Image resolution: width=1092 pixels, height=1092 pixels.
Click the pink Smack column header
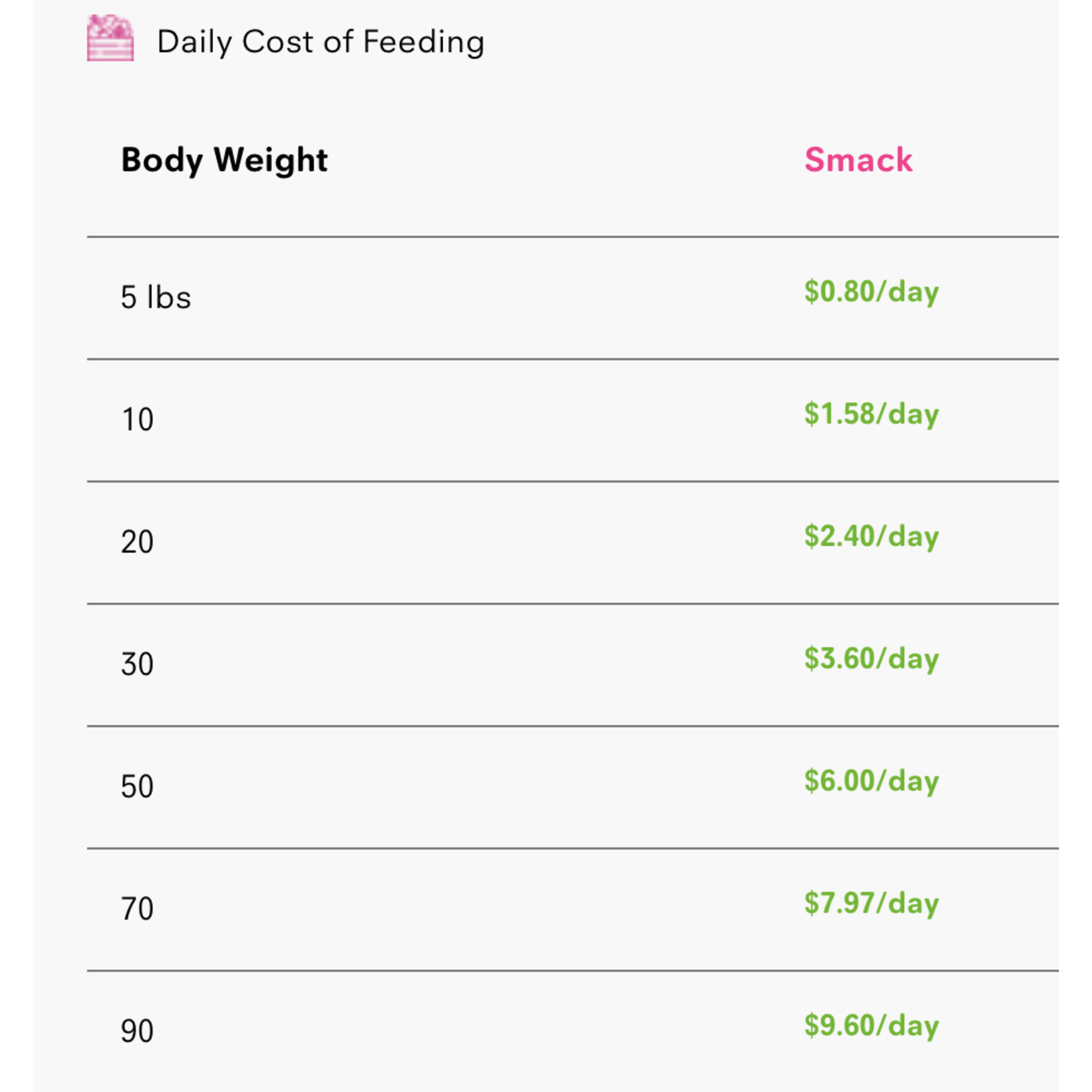click(x=858, y=160)
